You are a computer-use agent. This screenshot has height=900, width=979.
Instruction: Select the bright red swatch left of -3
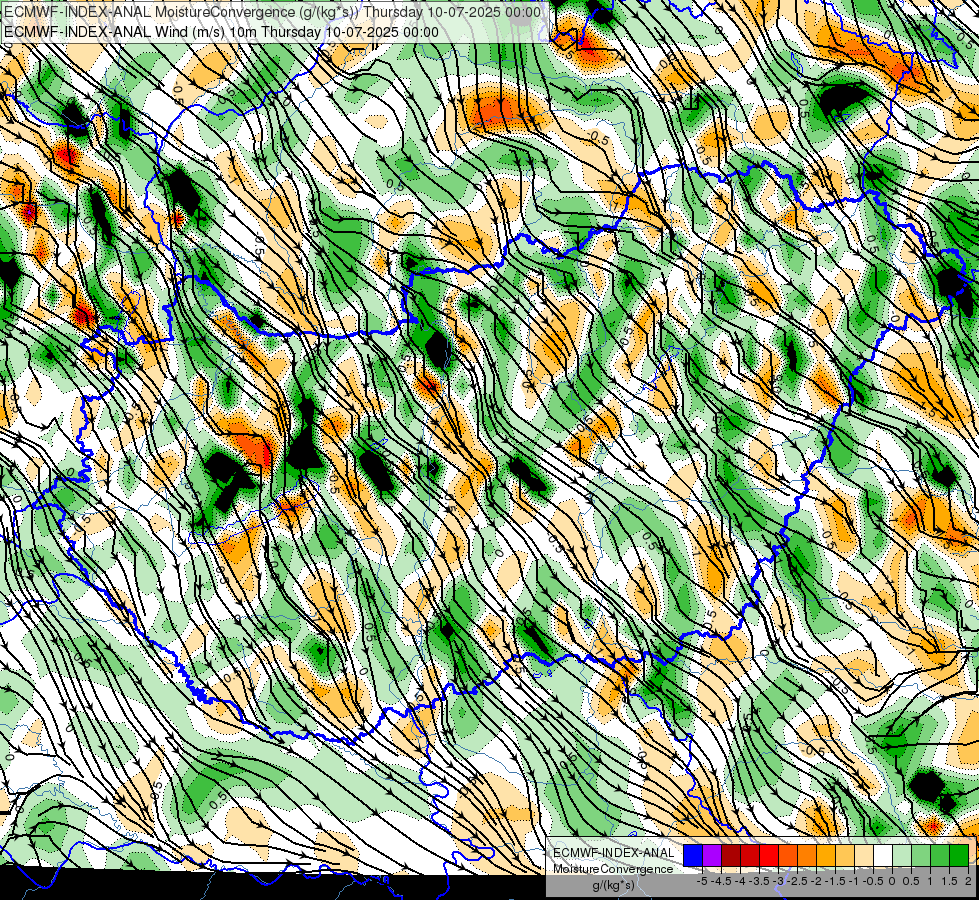(x=769, y=855)
